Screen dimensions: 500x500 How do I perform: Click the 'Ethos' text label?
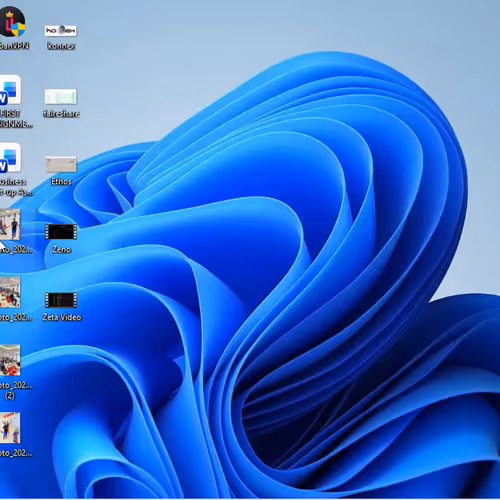click(61, 181)
